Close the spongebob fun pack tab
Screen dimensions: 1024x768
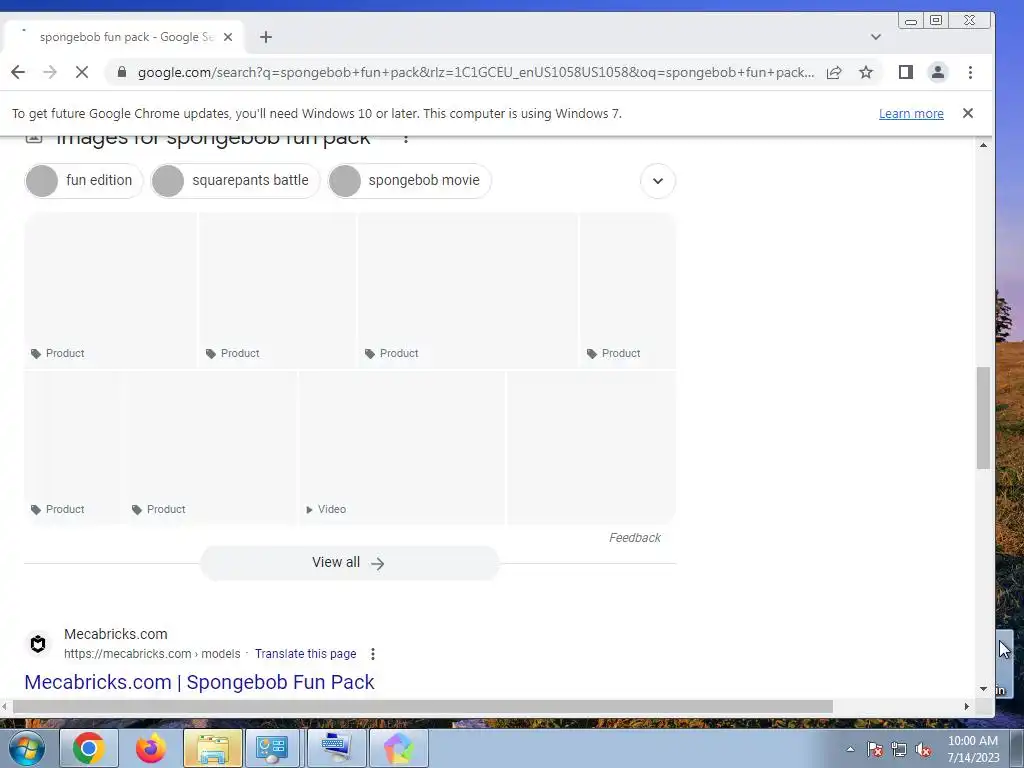tap(228, 37)
